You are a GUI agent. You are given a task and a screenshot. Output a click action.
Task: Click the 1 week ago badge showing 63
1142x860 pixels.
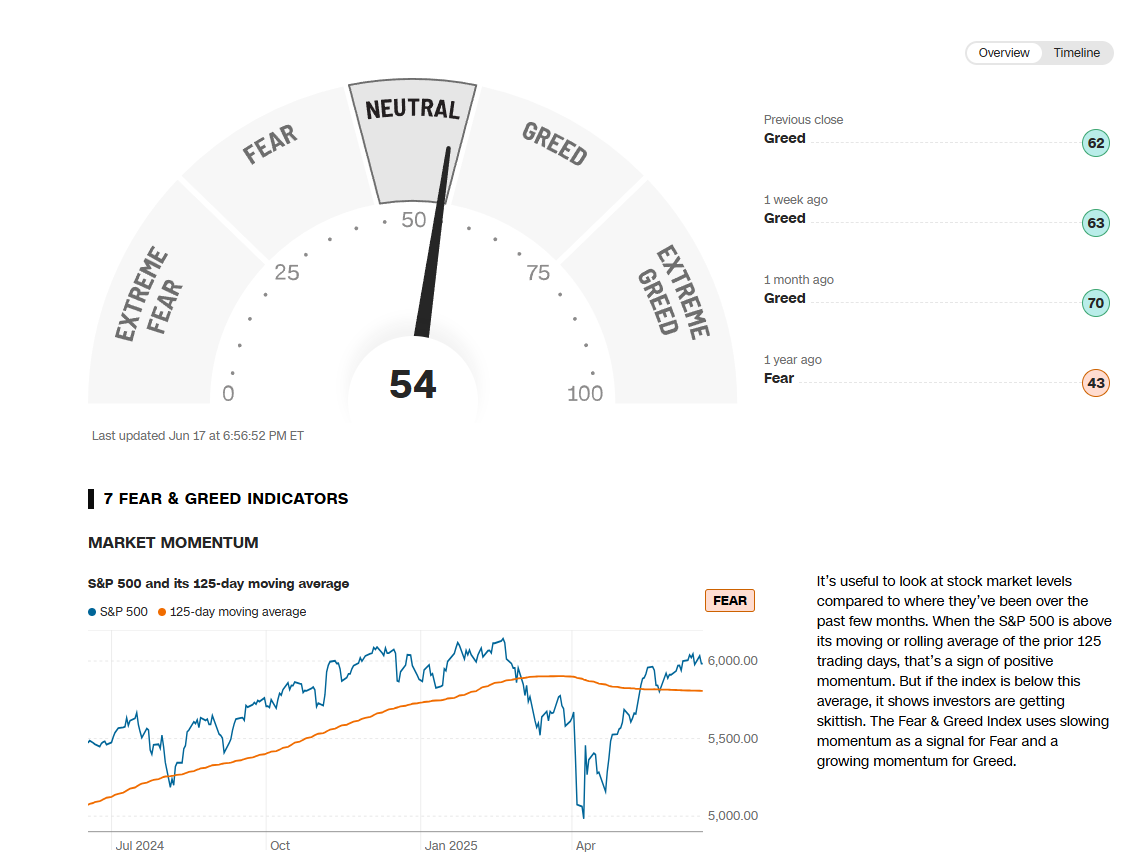[1096, 223]
